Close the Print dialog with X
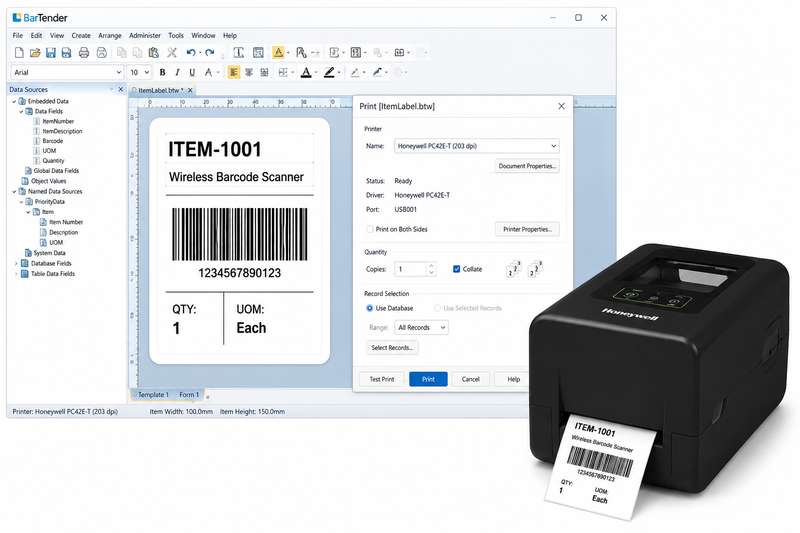 [561, 106]
